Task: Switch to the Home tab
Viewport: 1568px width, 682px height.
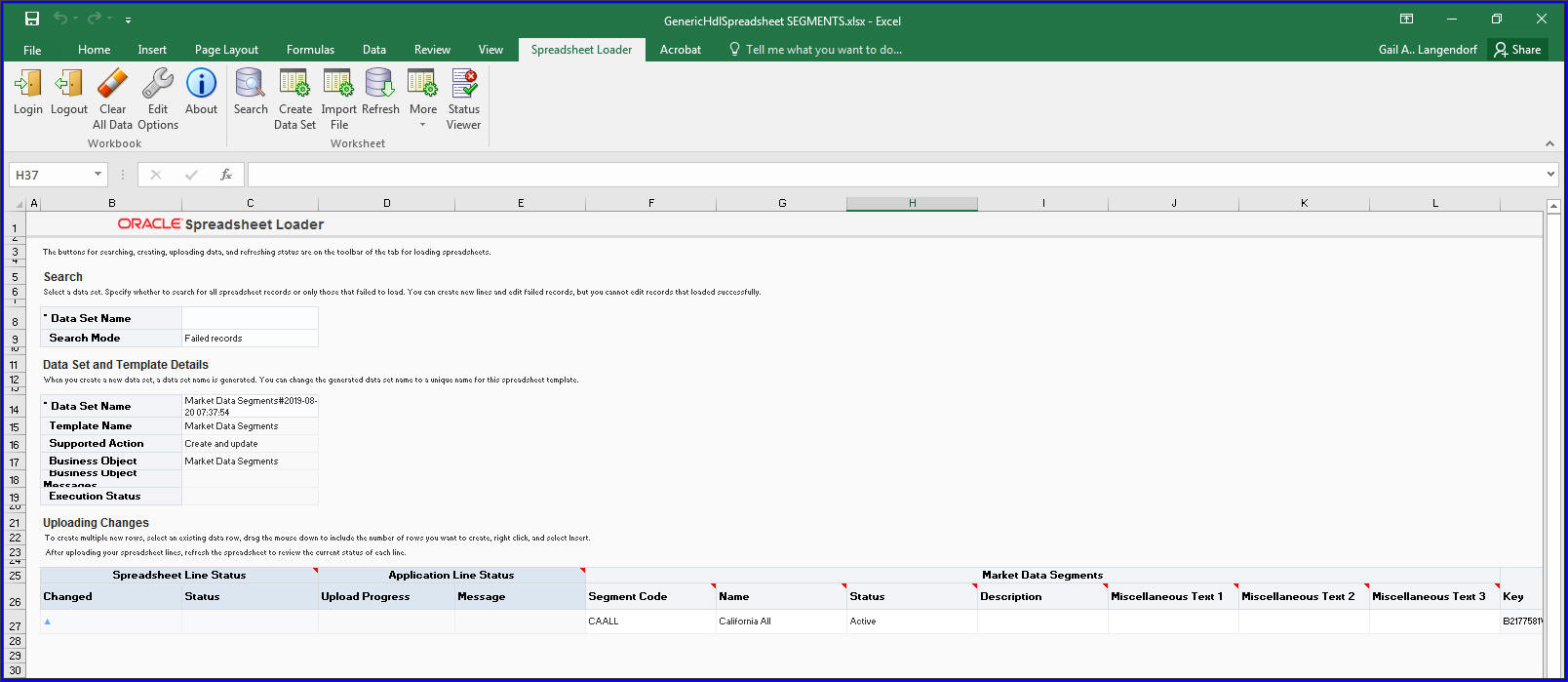Action: 95,50
